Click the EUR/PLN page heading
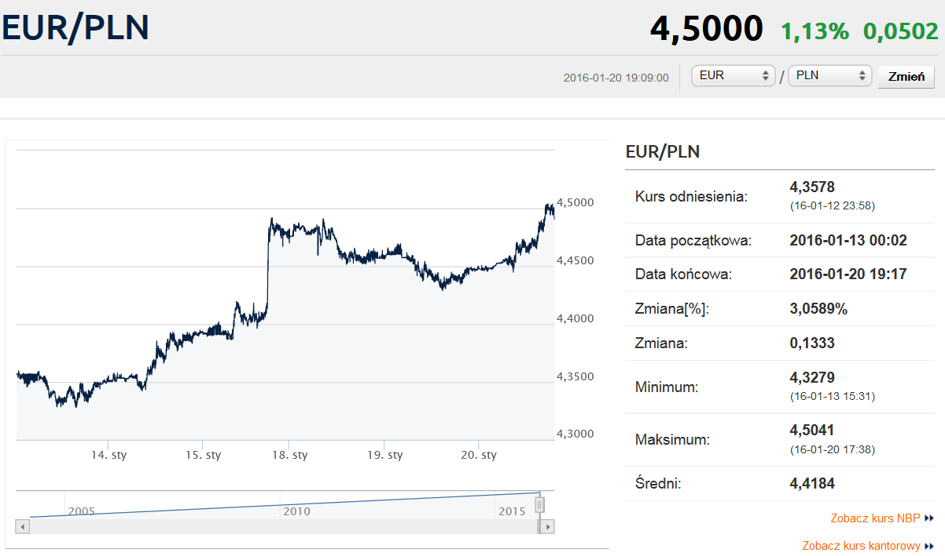Image resolution: width=945 pixels, height=556 pixels. click(x=75, y=28)
